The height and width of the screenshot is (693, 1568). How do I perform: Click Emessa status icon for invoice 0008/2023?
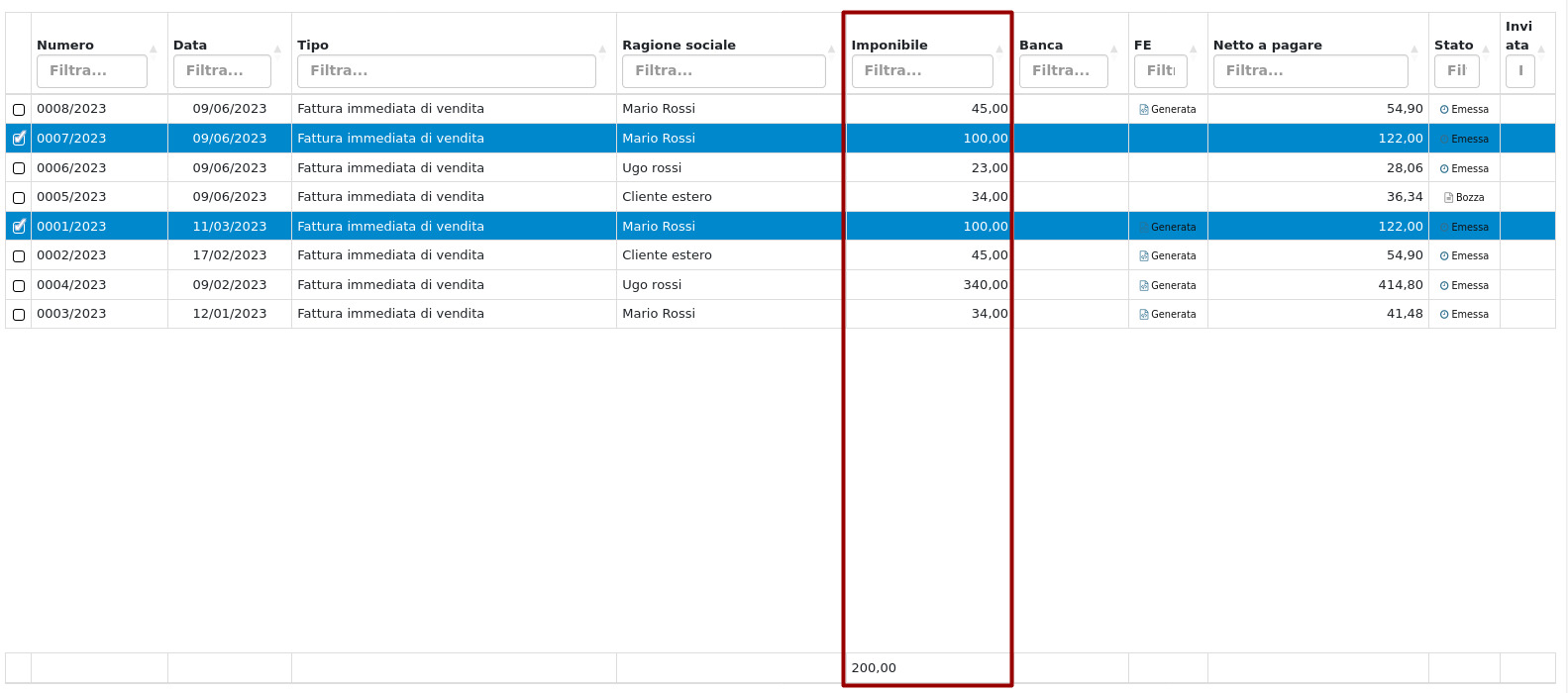coord(1444,110)
